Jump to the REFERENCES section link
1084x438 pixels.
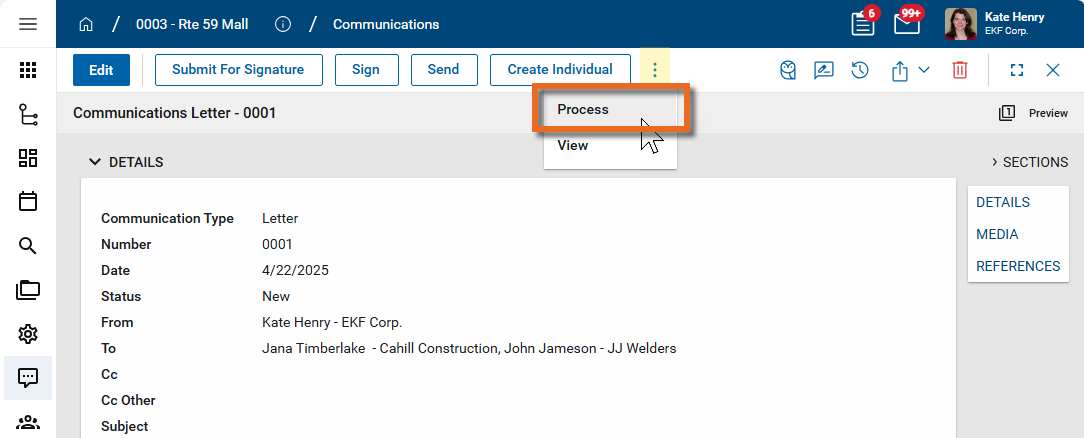(1018, 266)
